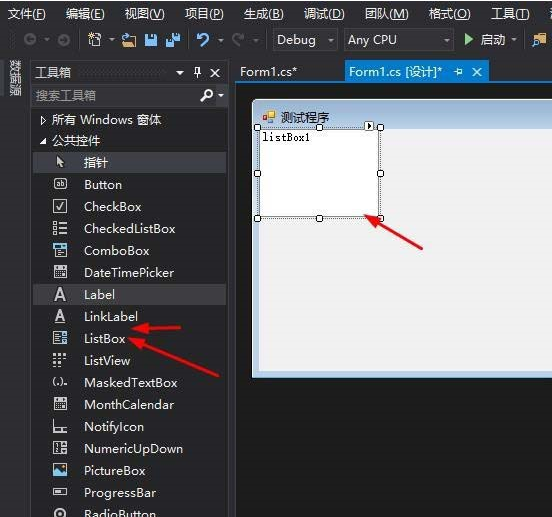Image resolution: width=552 pixels, height=517 pixels.
Task: Click the Save All icon
Action: tap(173, 40)
